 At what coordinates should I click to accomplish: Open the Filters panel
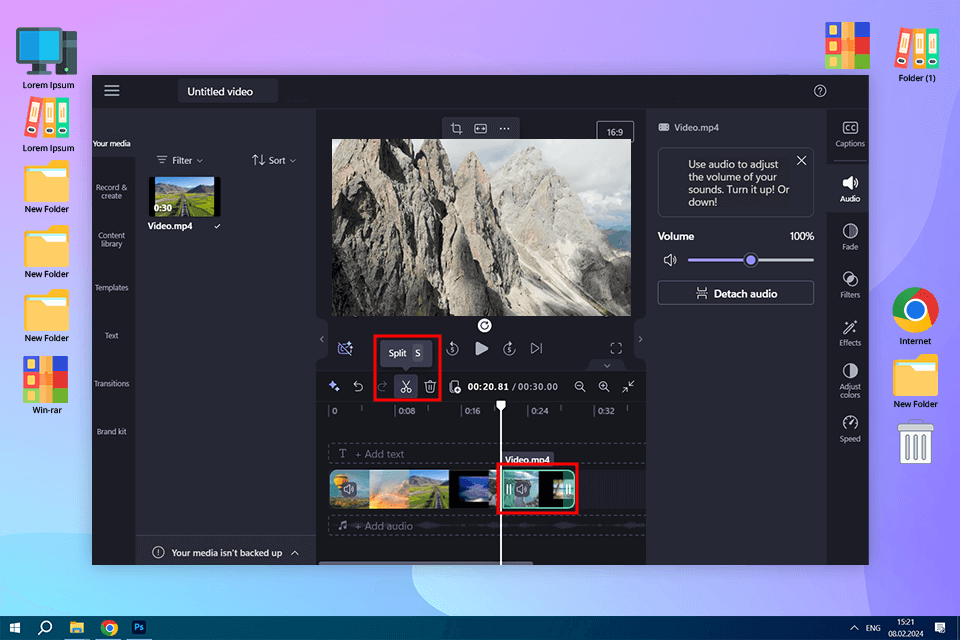(x=850, y=285)
